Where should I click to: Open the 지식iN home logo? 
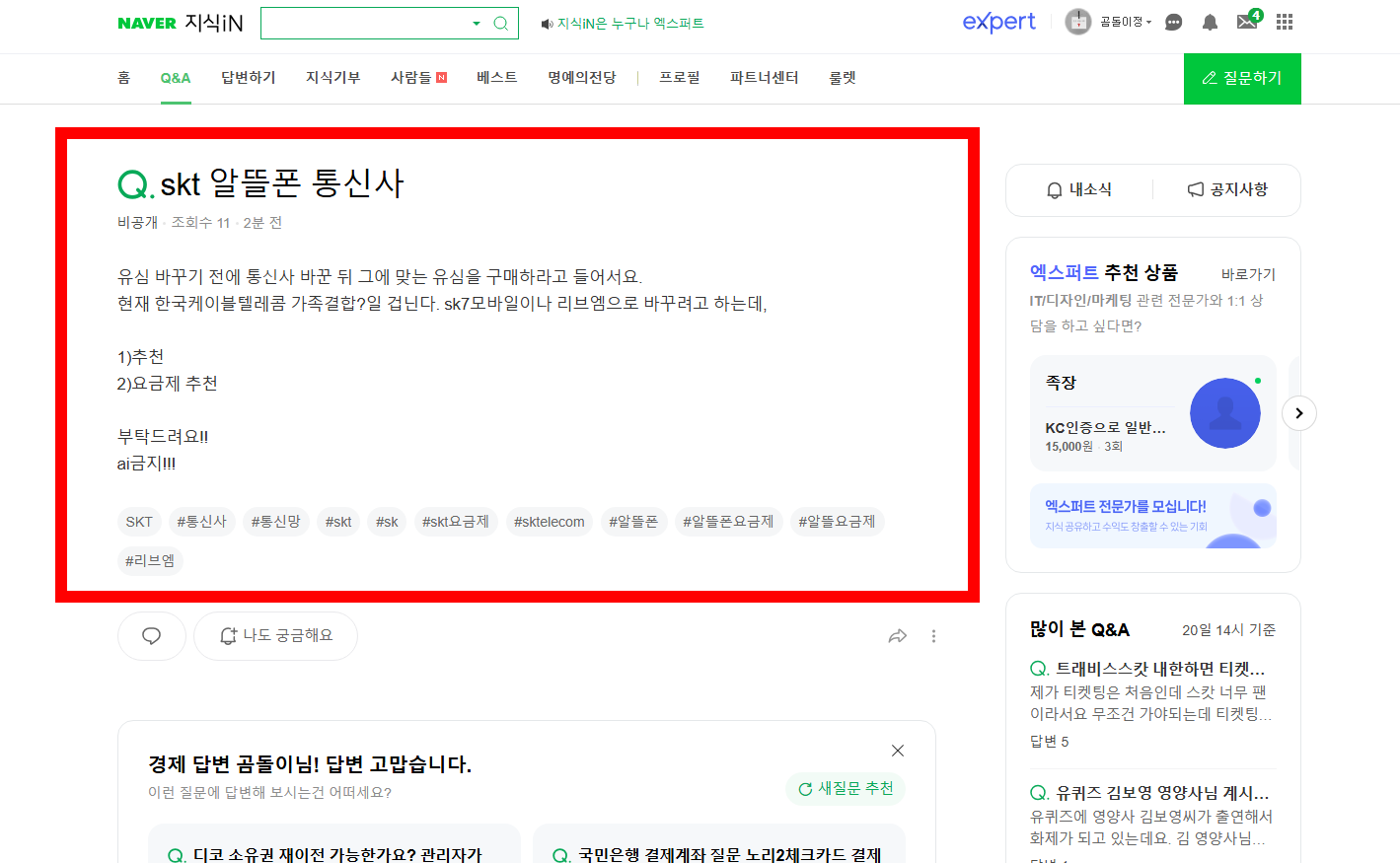tap(214, 23)
